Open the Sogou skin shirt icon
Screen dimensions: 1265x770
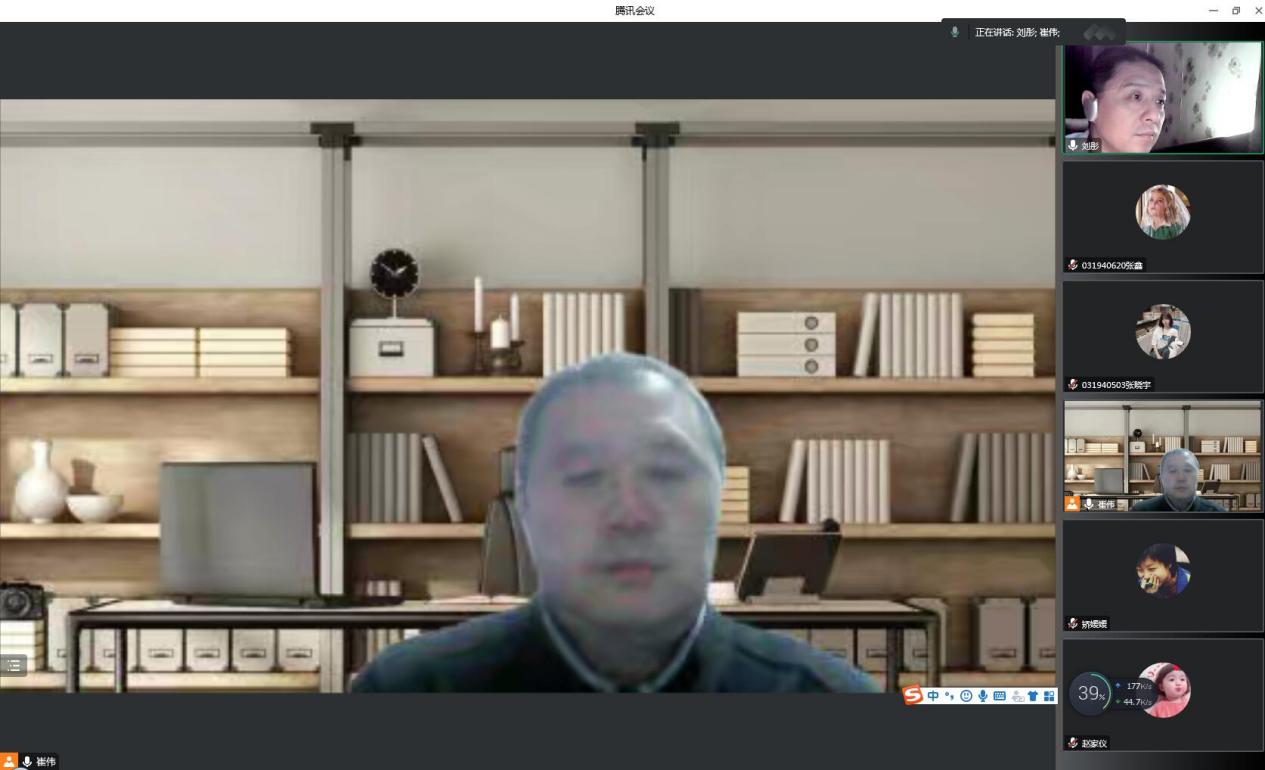tap(1033, 695)
